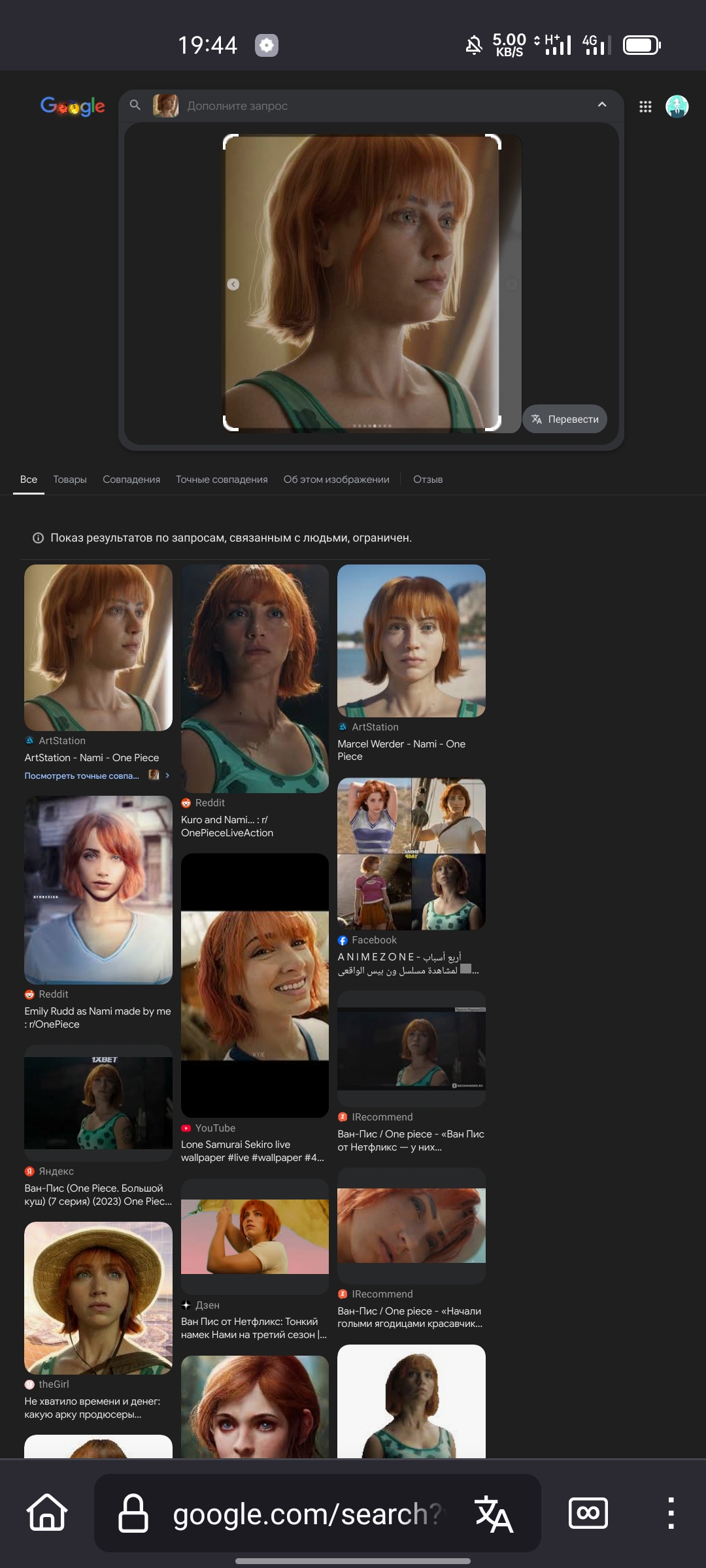Tap the four-photo collage thumbnail from Facebook

411,854
